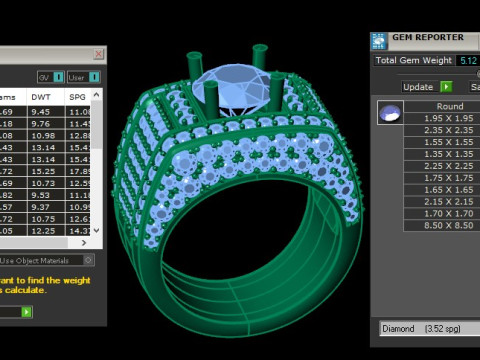The width and height of the screenshot is (480, 360).
Task: Select the 1.55 X 1.55 gem row
Action: click(448, 142)
